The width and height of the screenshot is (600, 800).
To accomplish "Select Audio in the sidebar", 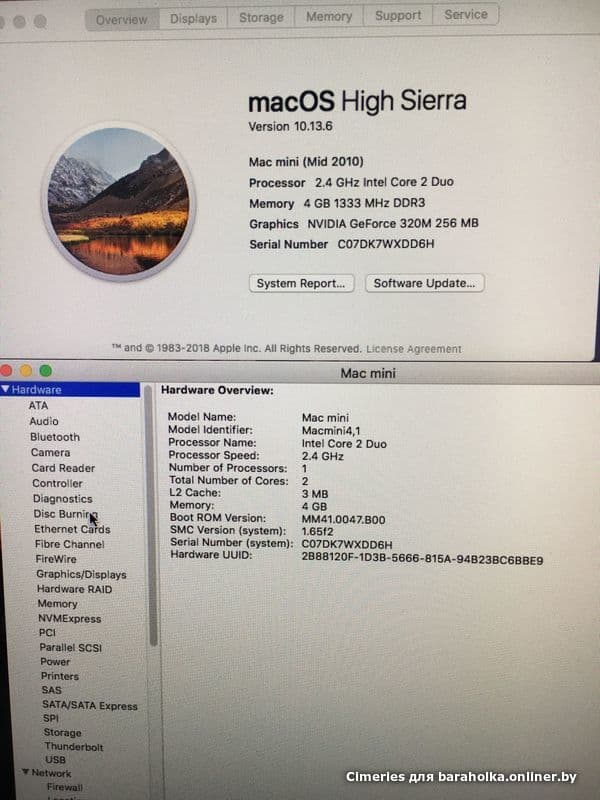I will [x=44, y=421].
